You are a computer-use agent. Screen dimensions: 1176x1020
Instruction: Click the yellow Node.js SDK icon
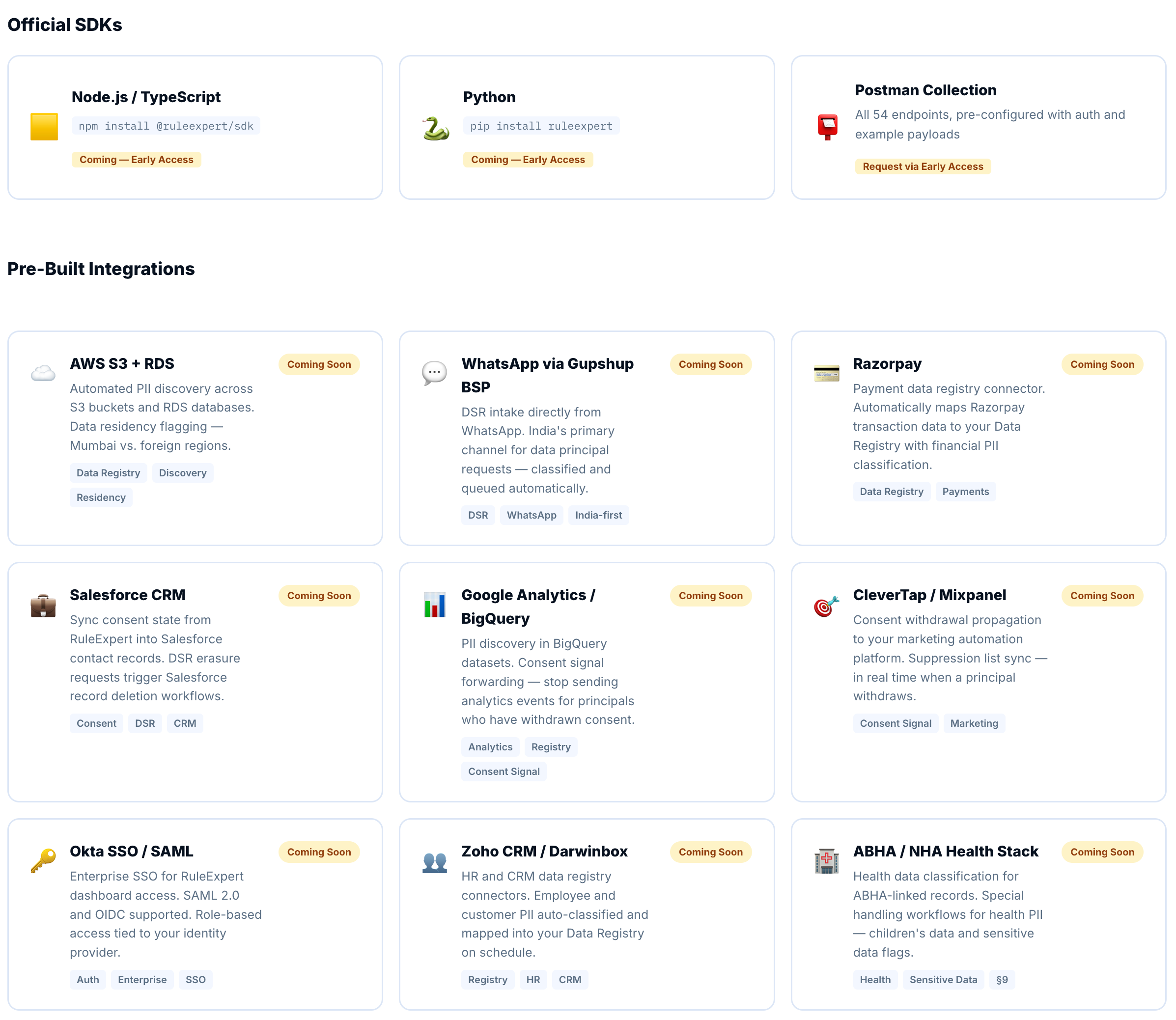(44, 126)
